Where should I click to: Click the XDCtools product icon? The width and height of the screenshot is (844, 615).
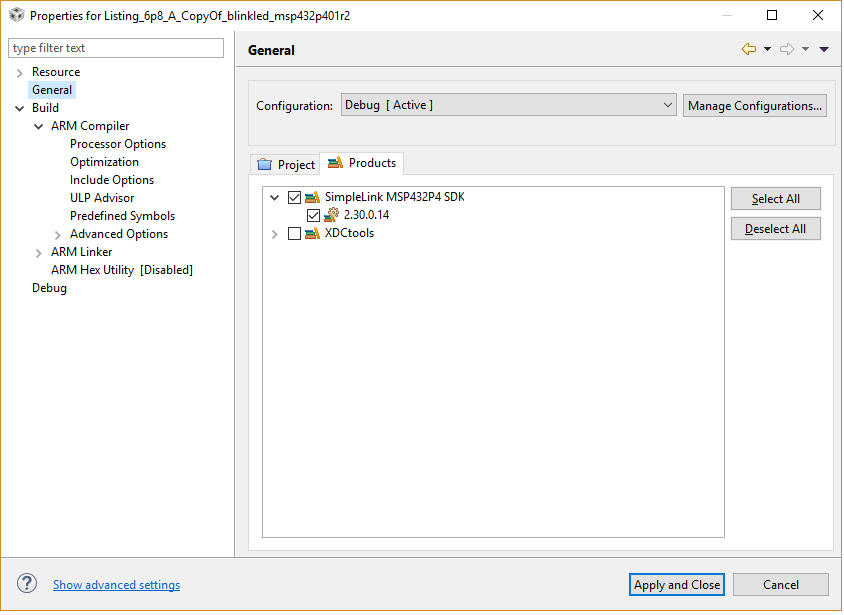(x=312, y=234)
